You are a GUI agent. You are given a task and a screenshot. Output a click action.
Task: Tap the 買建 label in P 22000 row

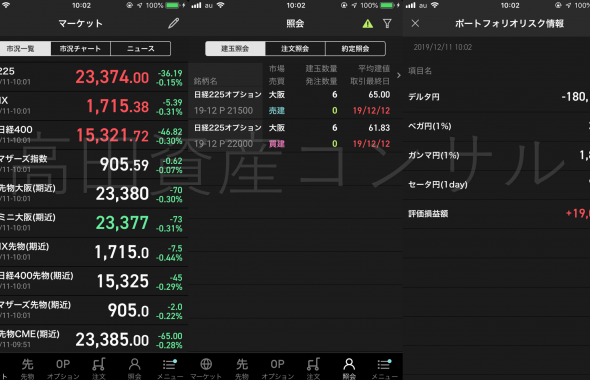[277, 144]
